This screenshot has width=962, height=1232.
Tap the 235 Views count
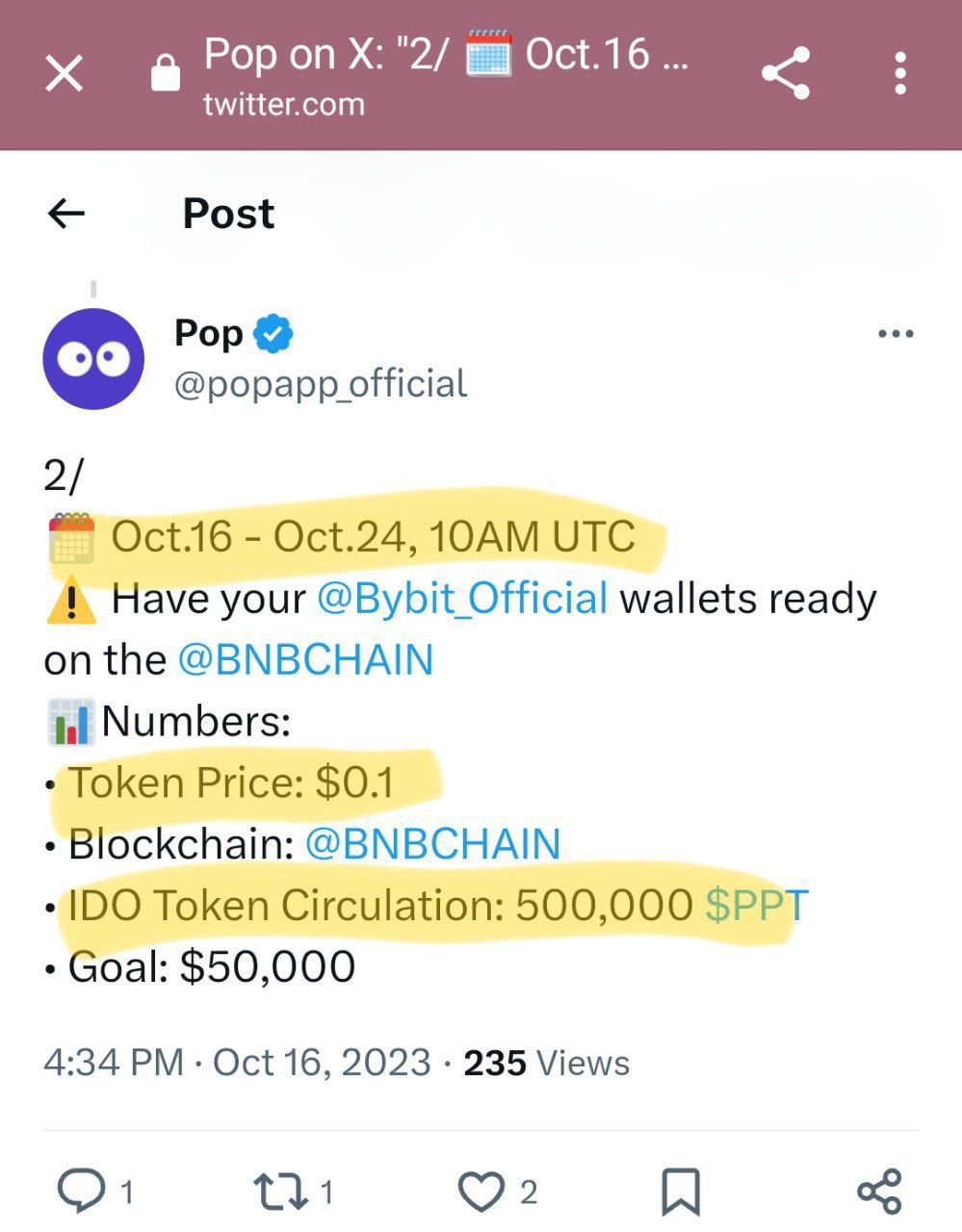pyautogui.click(x=546, y=1063)
